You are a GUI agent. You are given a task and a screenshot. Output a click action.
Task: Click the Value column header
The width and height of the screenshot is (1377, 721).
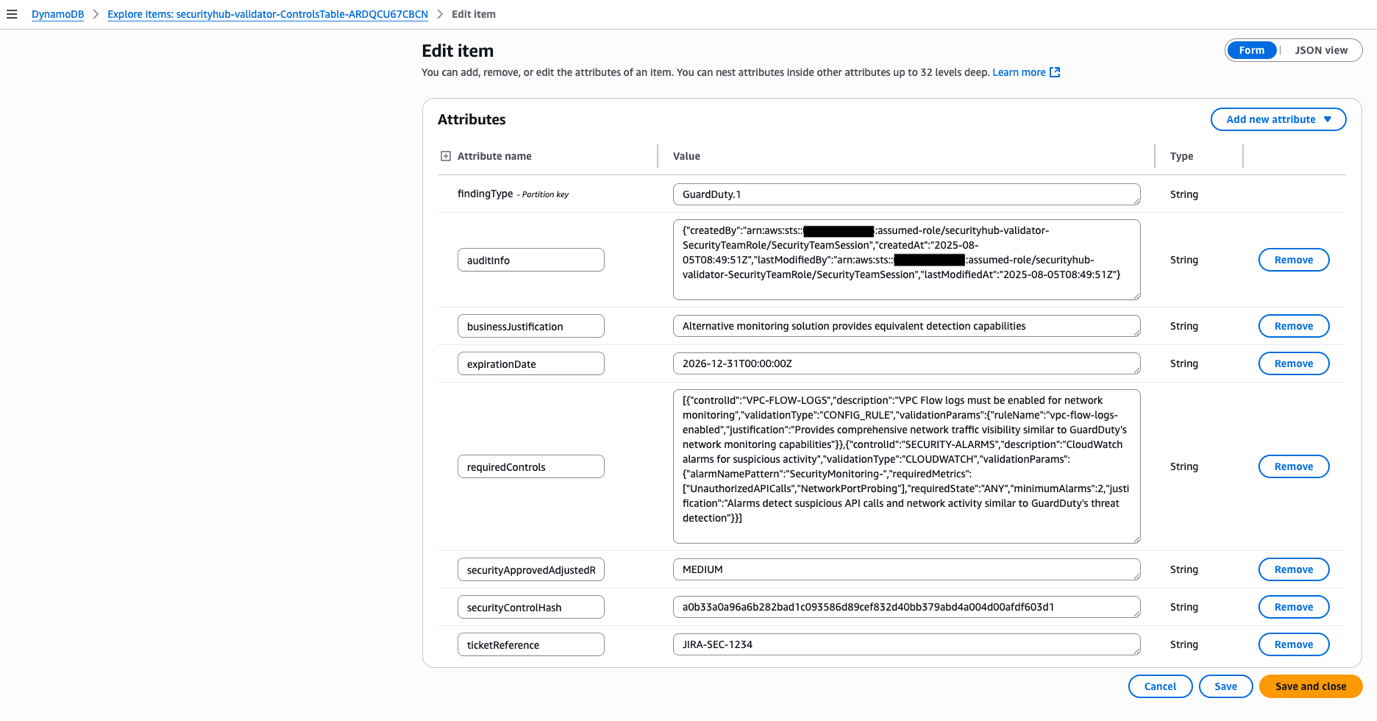coord(686,156)
